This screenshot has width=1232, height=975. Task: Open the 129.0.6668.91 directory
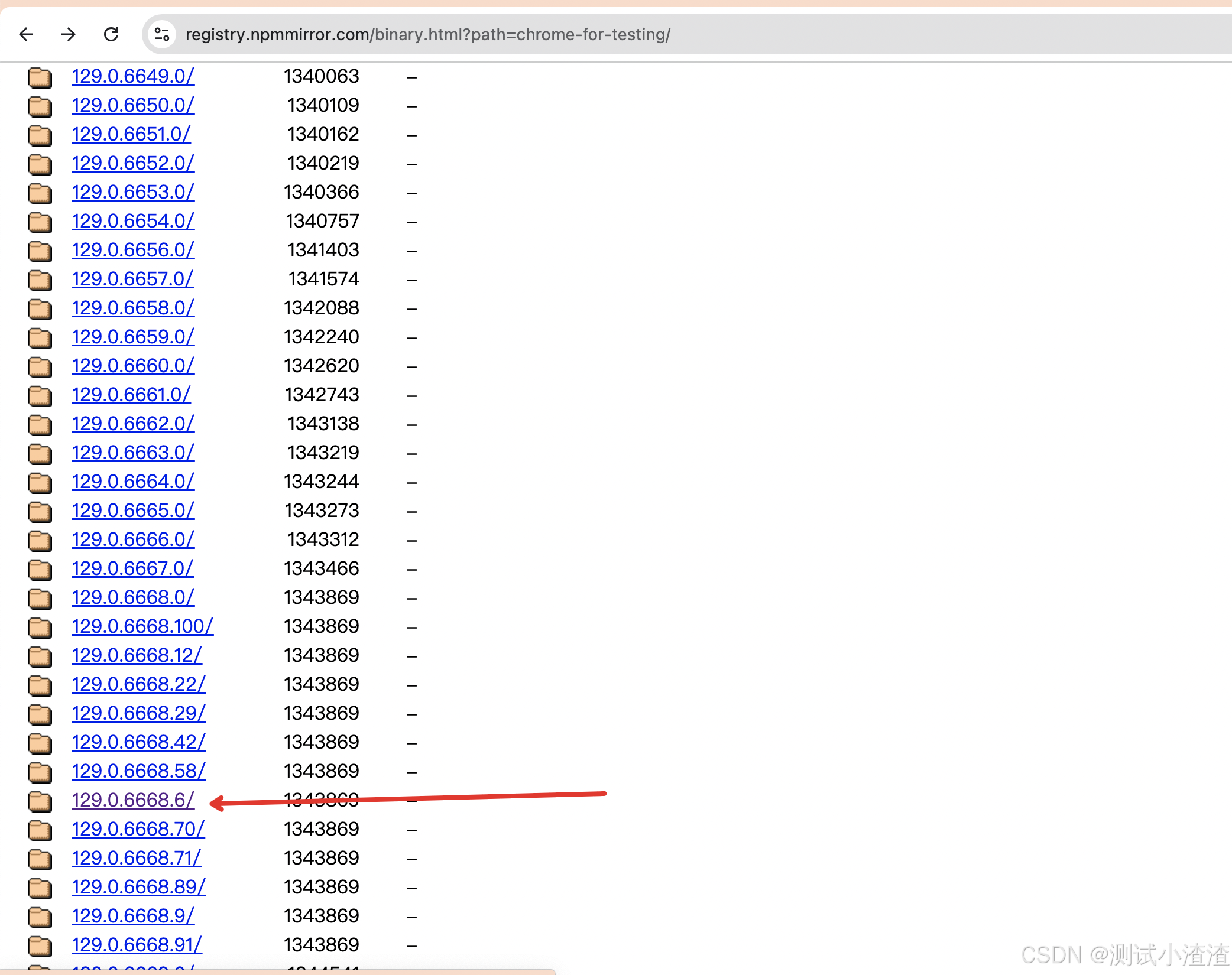(x=137, y=945)
